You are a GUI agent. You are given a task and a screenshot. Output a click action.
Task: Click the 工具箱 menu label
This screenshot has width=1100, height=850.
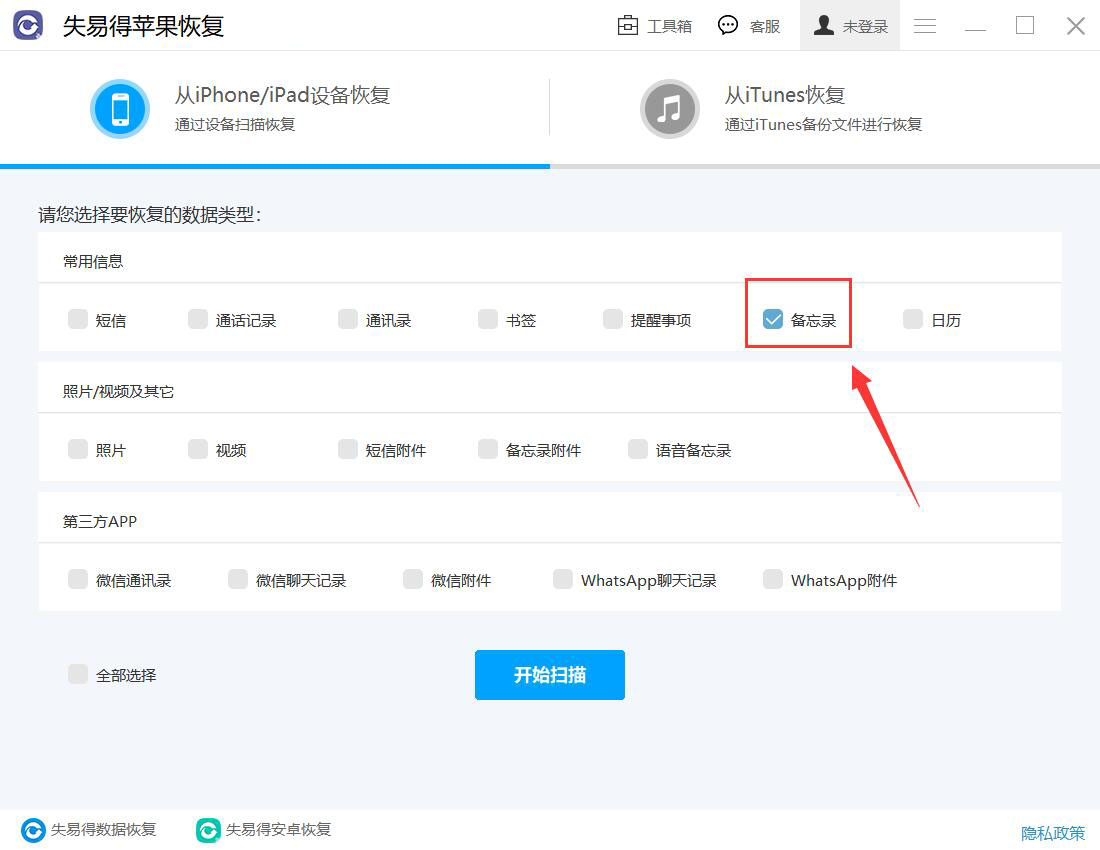669,27
